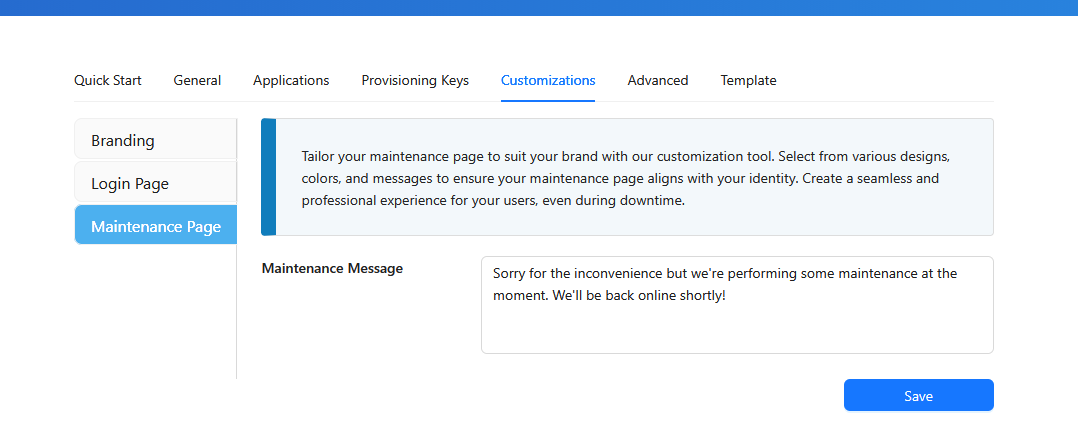
Task: Select the Customizations tab
Action: [x=548, y=81]
